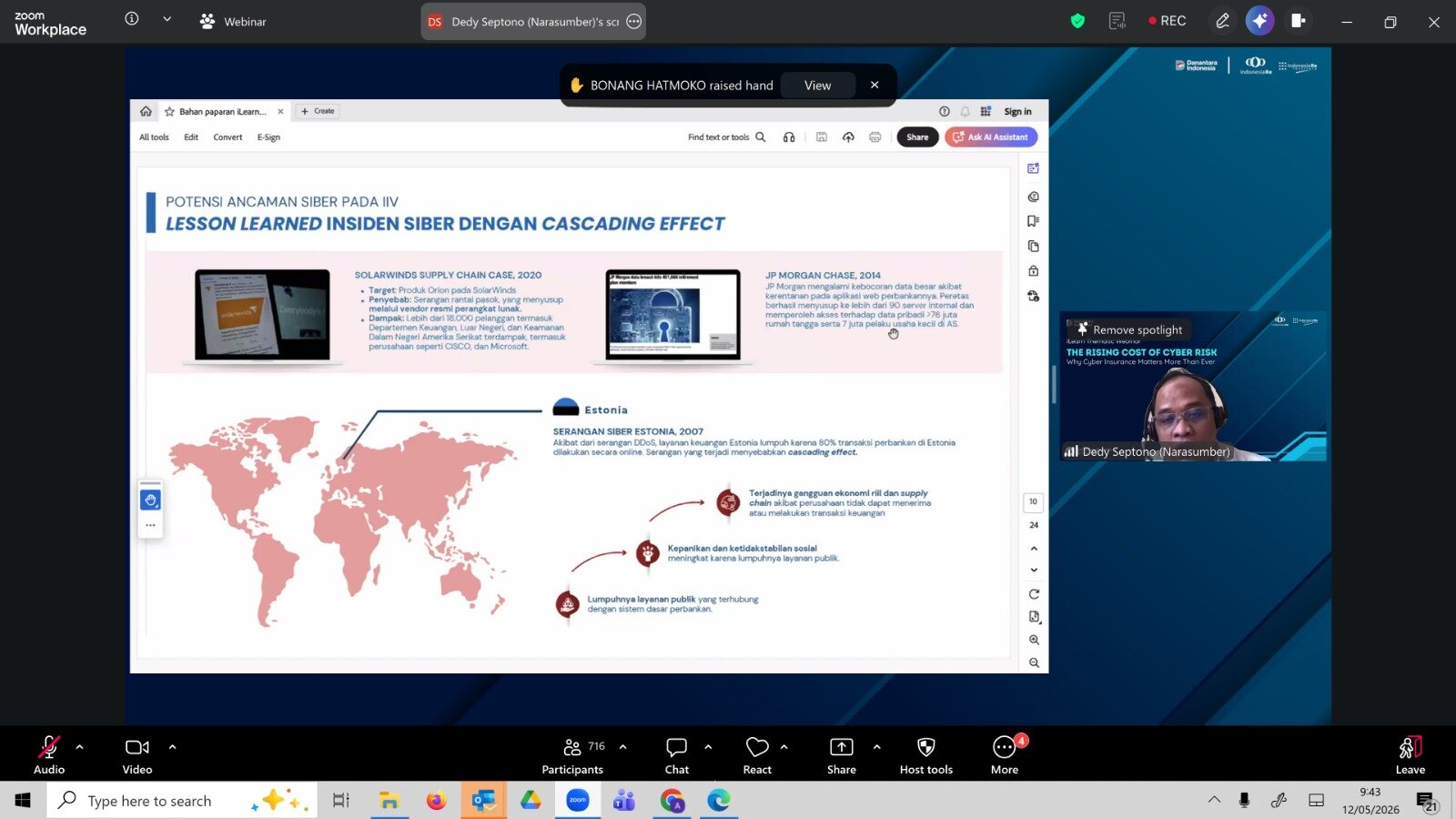1456x819 pixels.
Task: Open the Edit menu in Acrobat
Action: pyautogui.click(x=191, y=137)
